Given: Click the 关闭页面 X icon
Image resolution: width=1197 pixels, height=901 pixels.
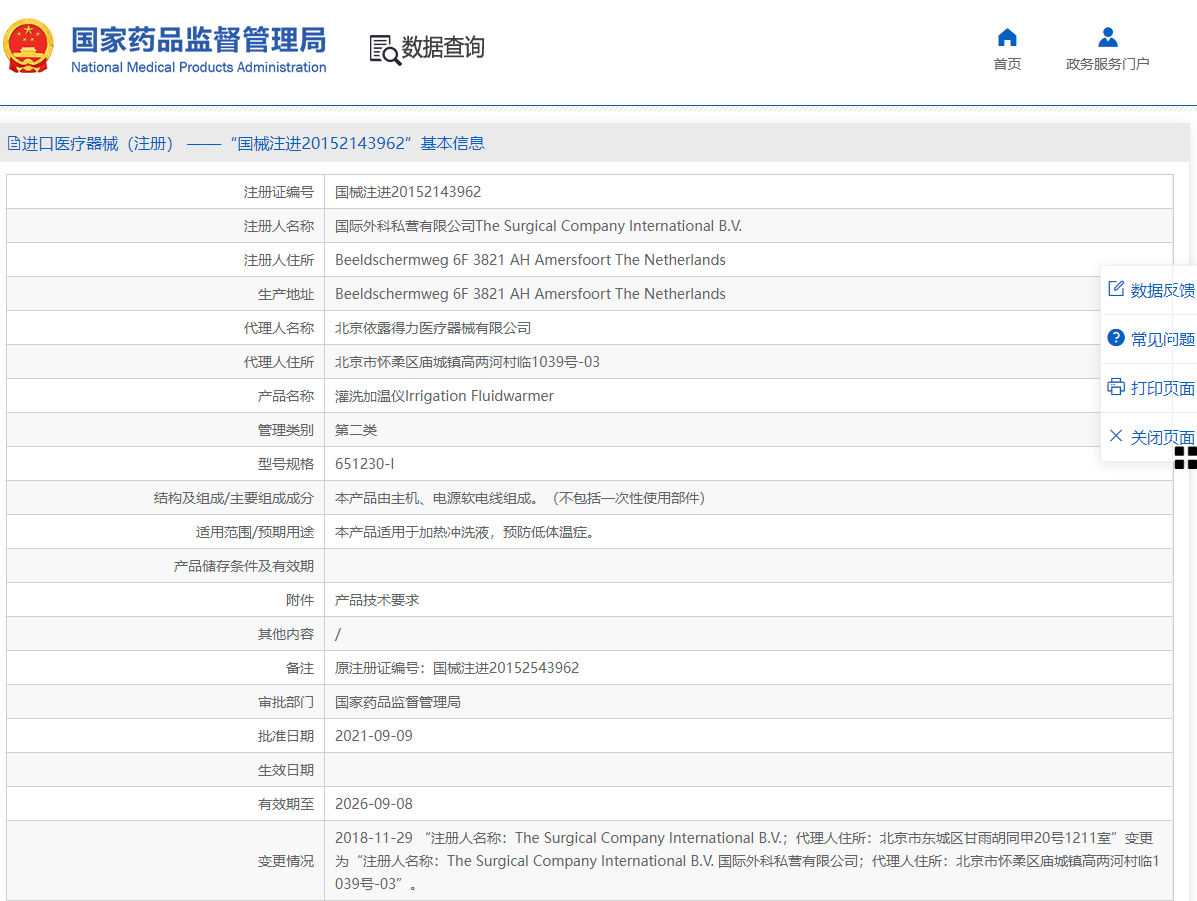Looking at the screenshot, I should (1116, 436).
